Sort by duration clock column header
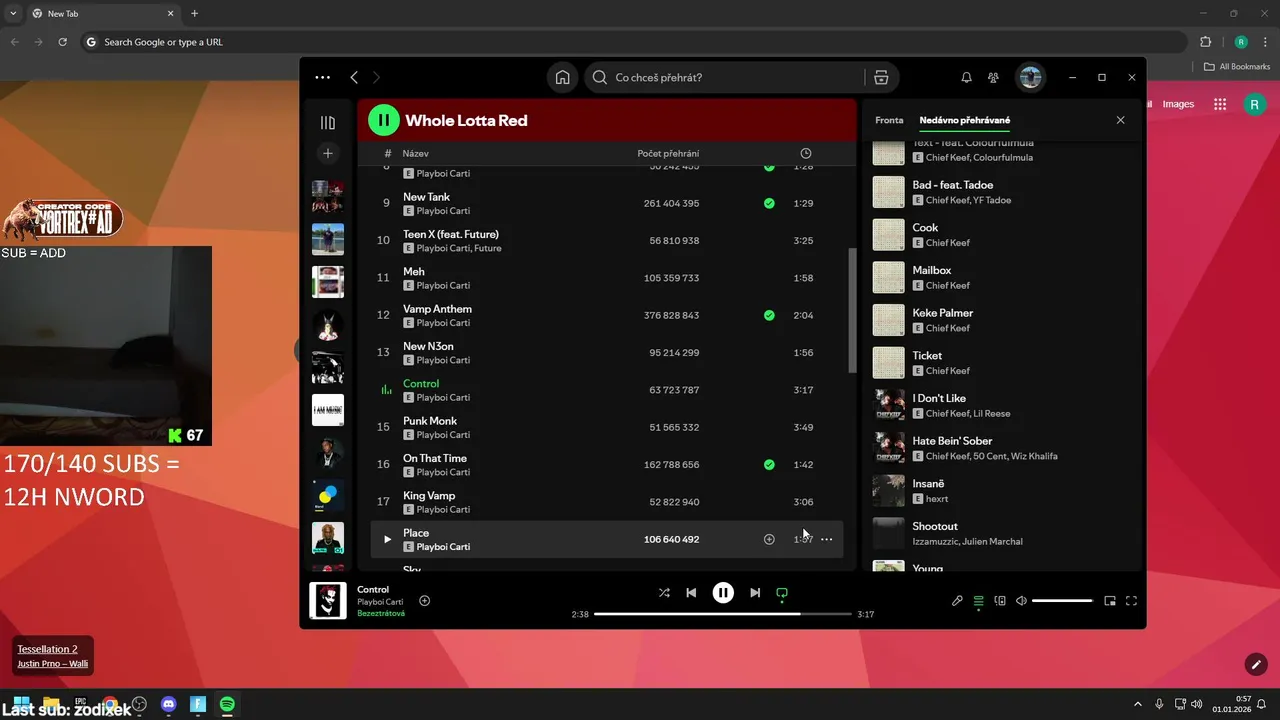 [806, 153]
